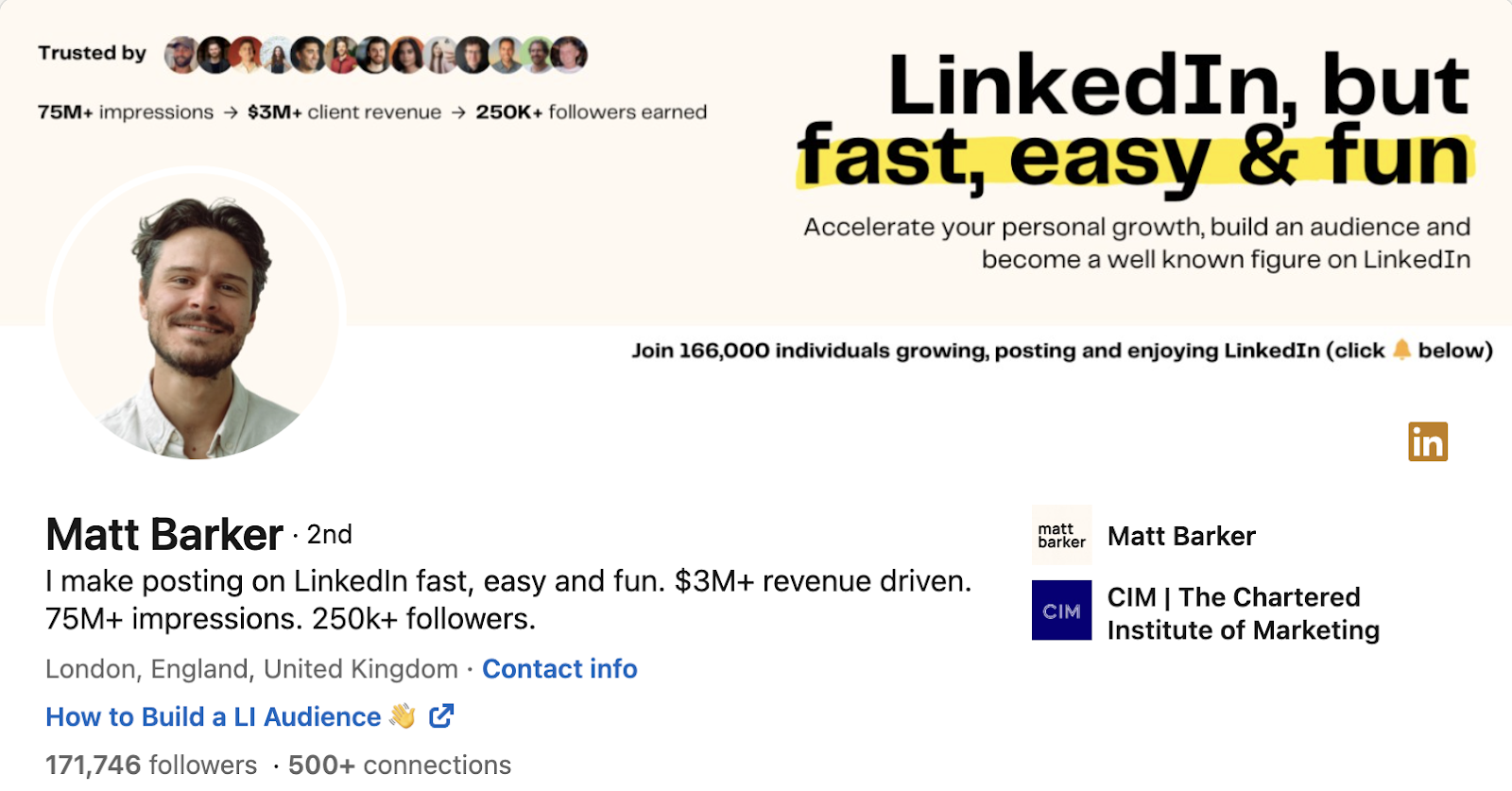1512x791 pixels.
Task: Click the "Matt Barker" experience entry on the right
Action: pyautogui.click(x=1183, y=536)
